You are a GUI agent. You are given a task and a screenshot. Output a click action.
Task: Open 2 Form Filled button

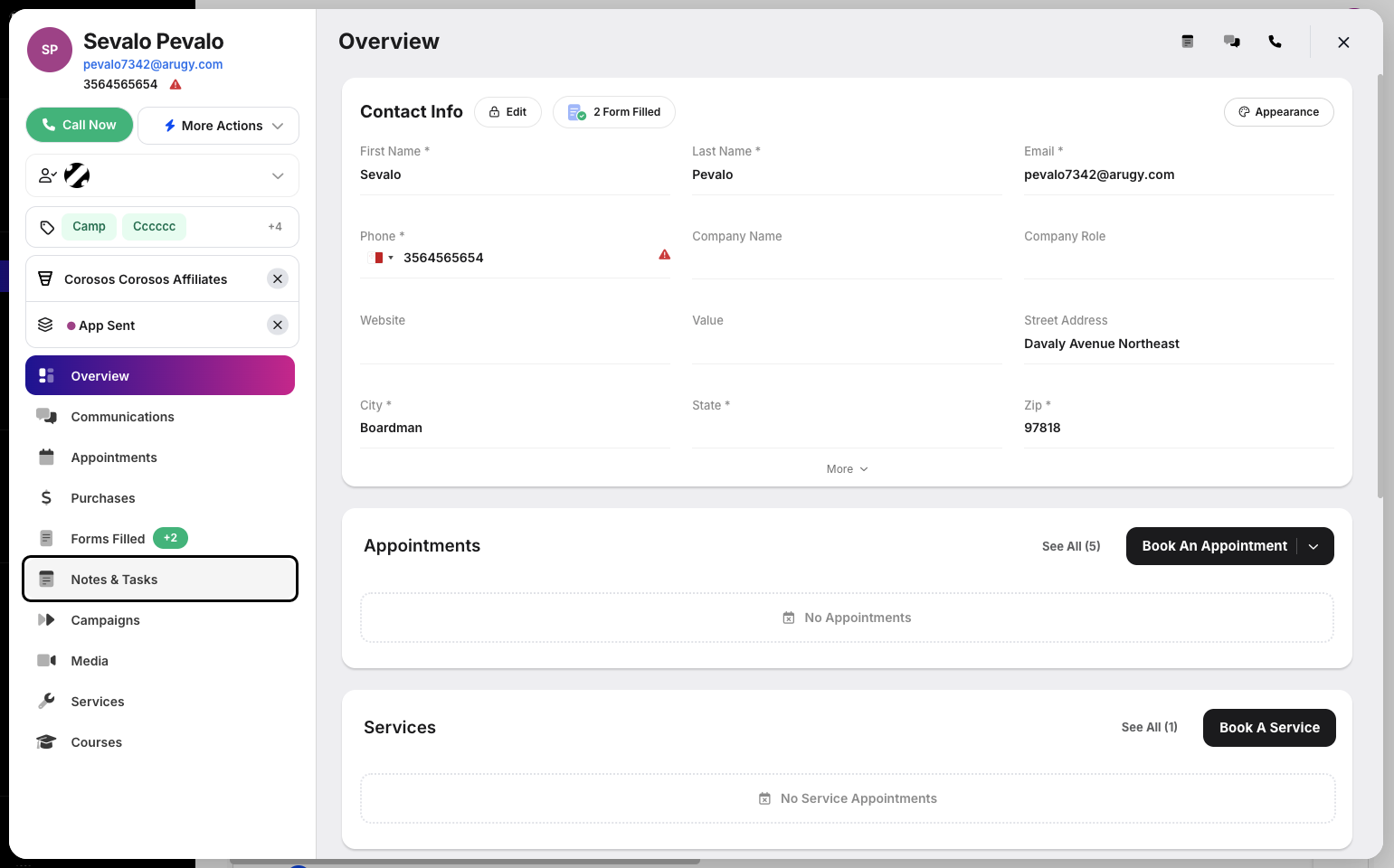click(x=614, y=112)
